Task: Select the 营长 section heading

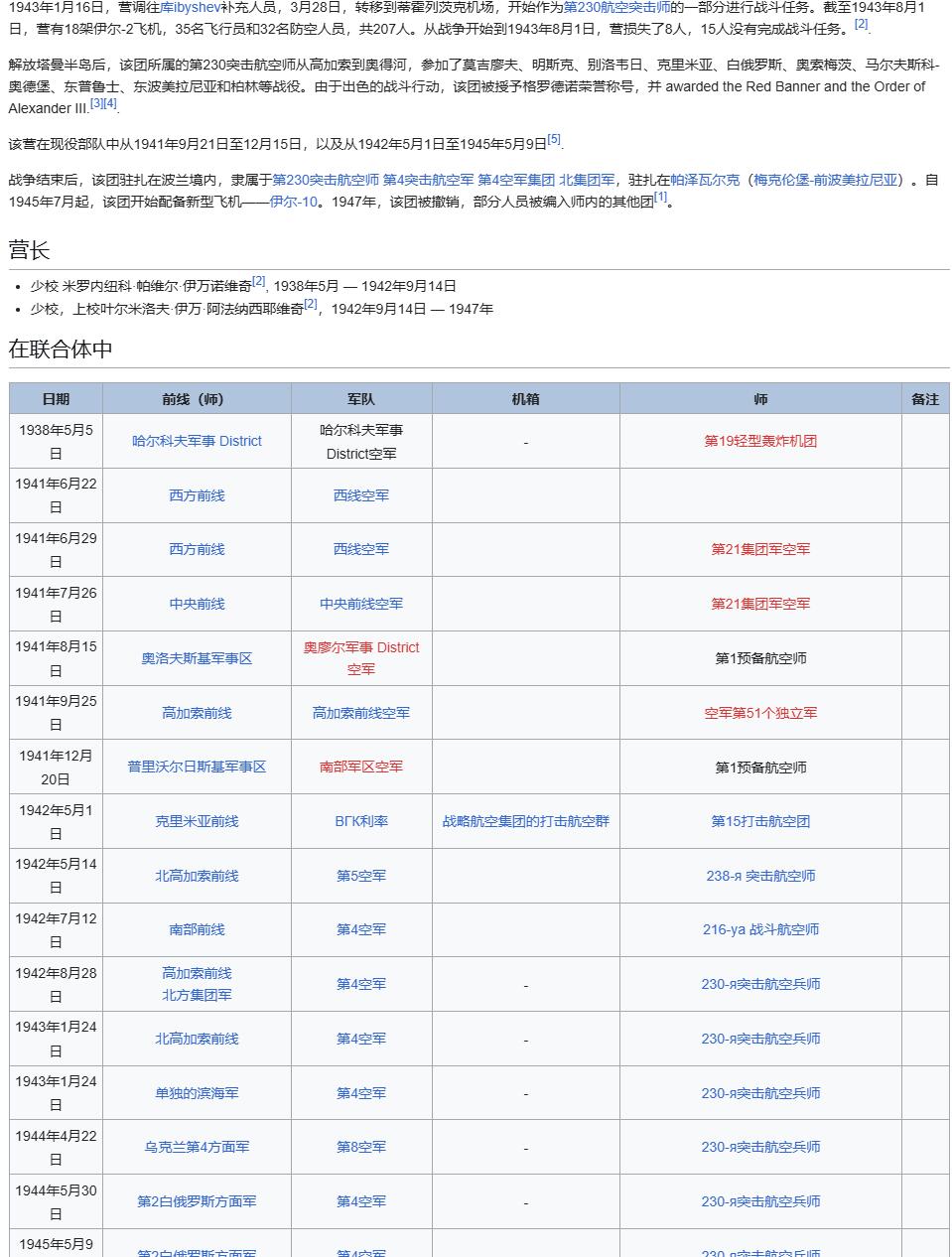Action: click(x=29, y=249)
